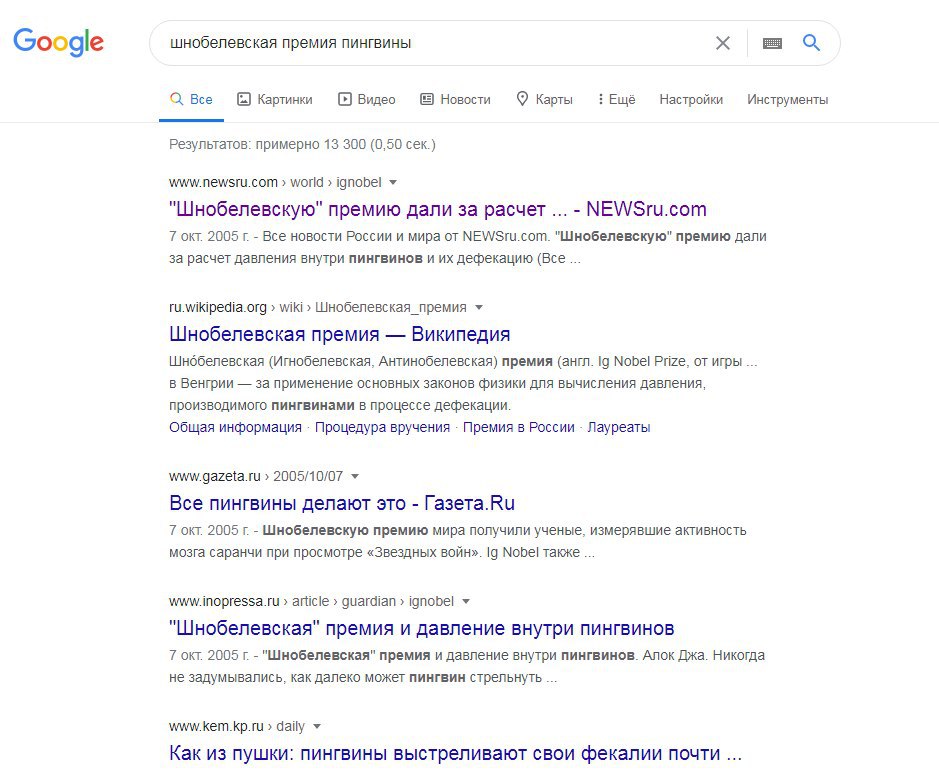Open the inopressa давление внутри пингвинов result
This screenshot has height=770, width=939.
[422, 628]
